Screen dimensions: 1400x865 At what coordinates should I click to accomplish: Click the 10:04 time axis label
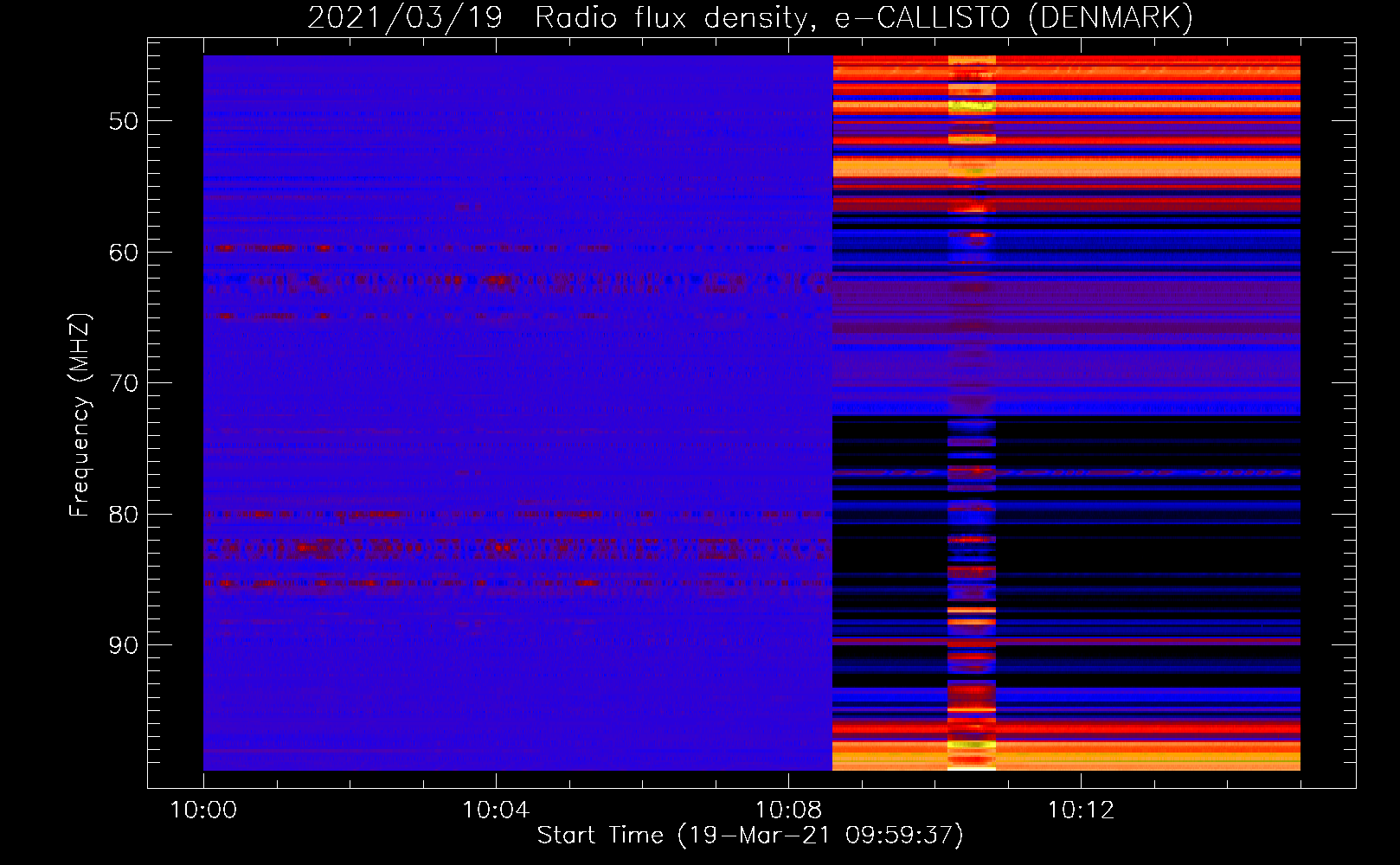coord(496,811)
